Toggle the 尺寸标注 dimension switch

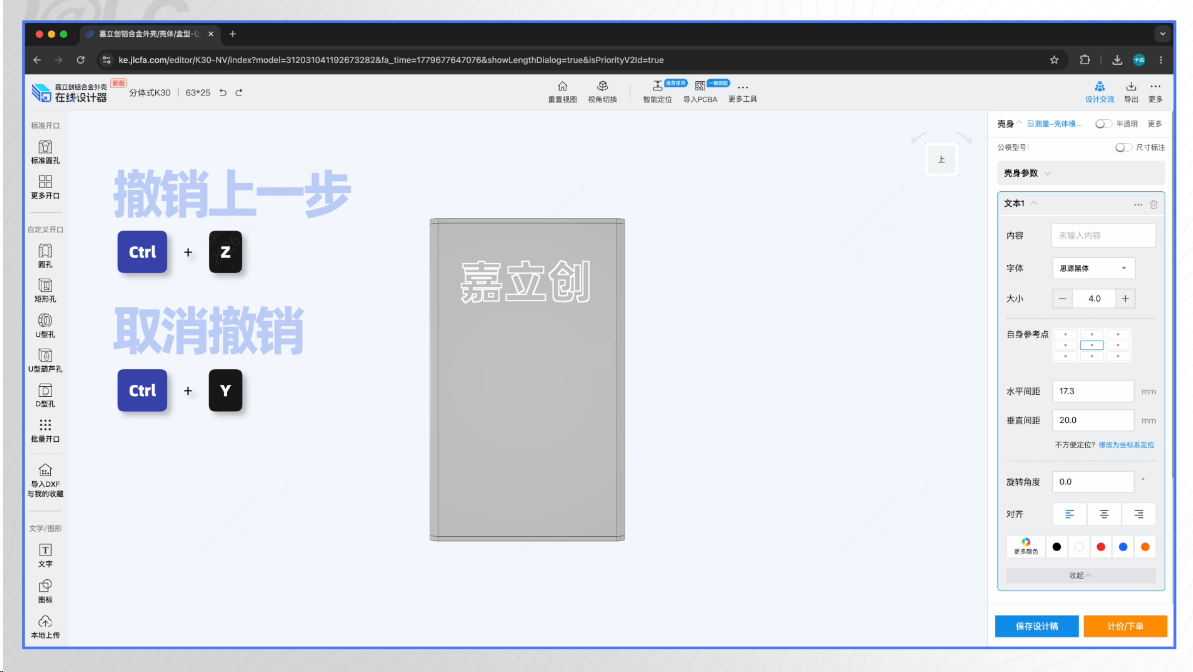point(1123,148)
